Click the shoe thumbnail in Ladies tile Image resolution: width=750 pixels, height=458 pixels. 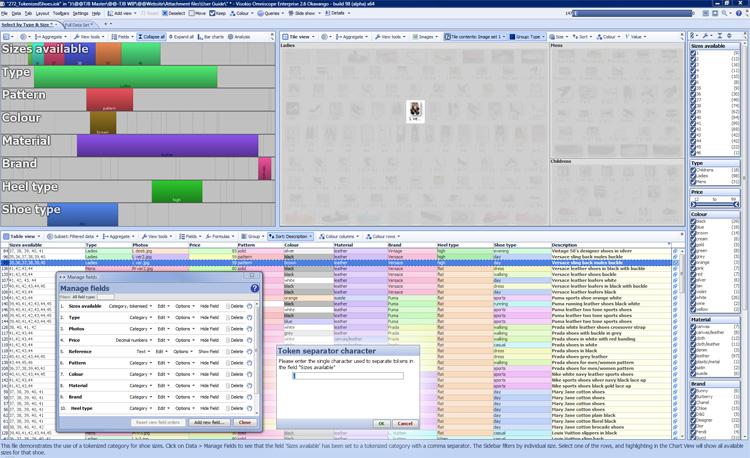tap(415, 109)
